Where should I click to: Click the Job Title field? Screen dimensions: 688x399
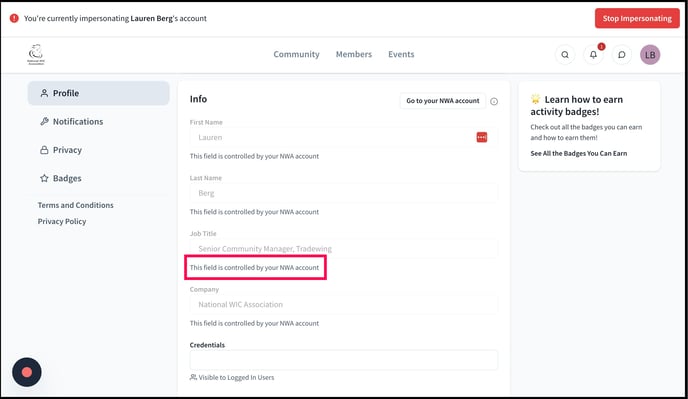[344, 249]
